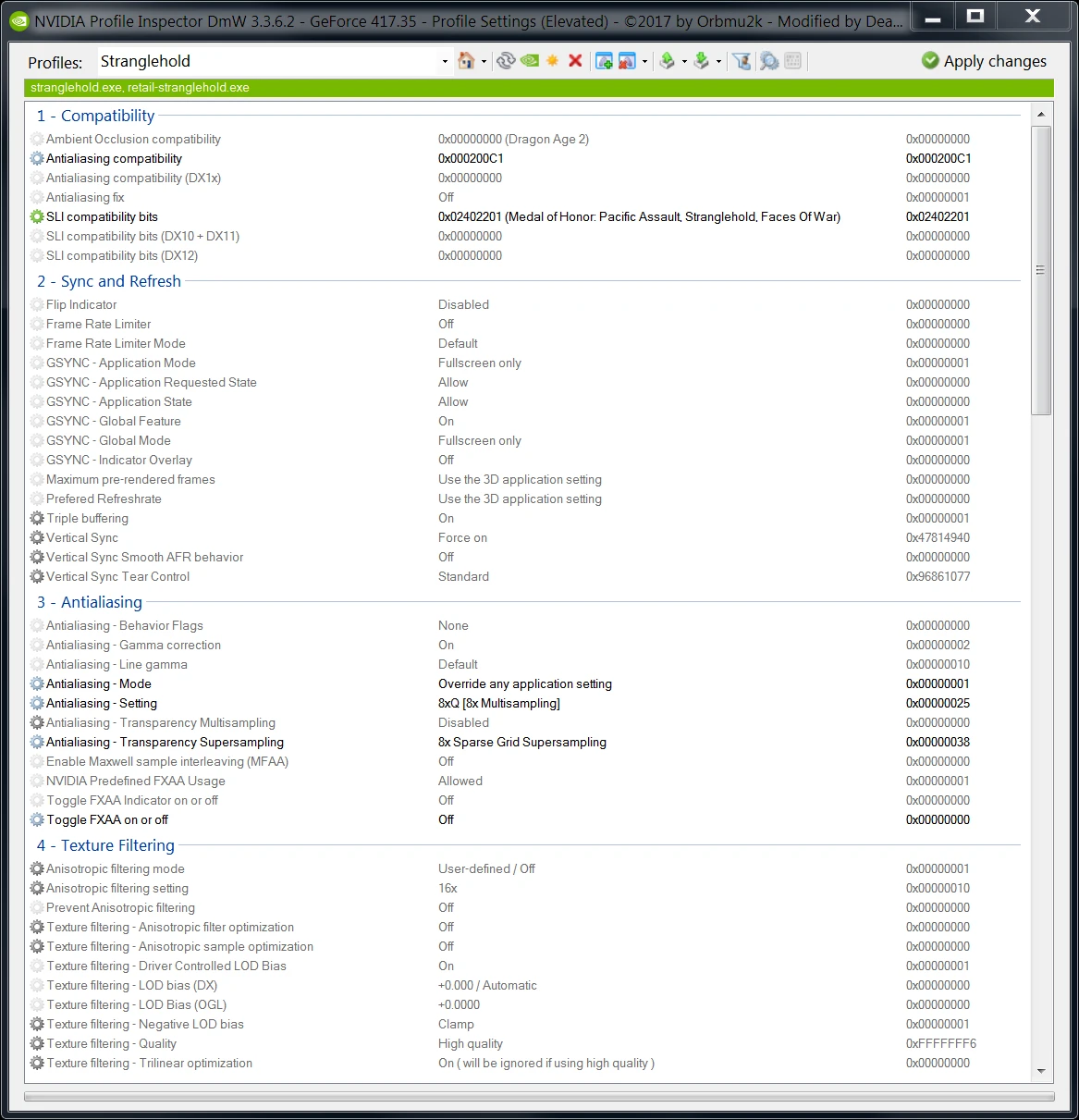This screenshot has height=1120, width=1079.
Task: Open the dropdown arrow beside the home icon
Action: [484, 62]
